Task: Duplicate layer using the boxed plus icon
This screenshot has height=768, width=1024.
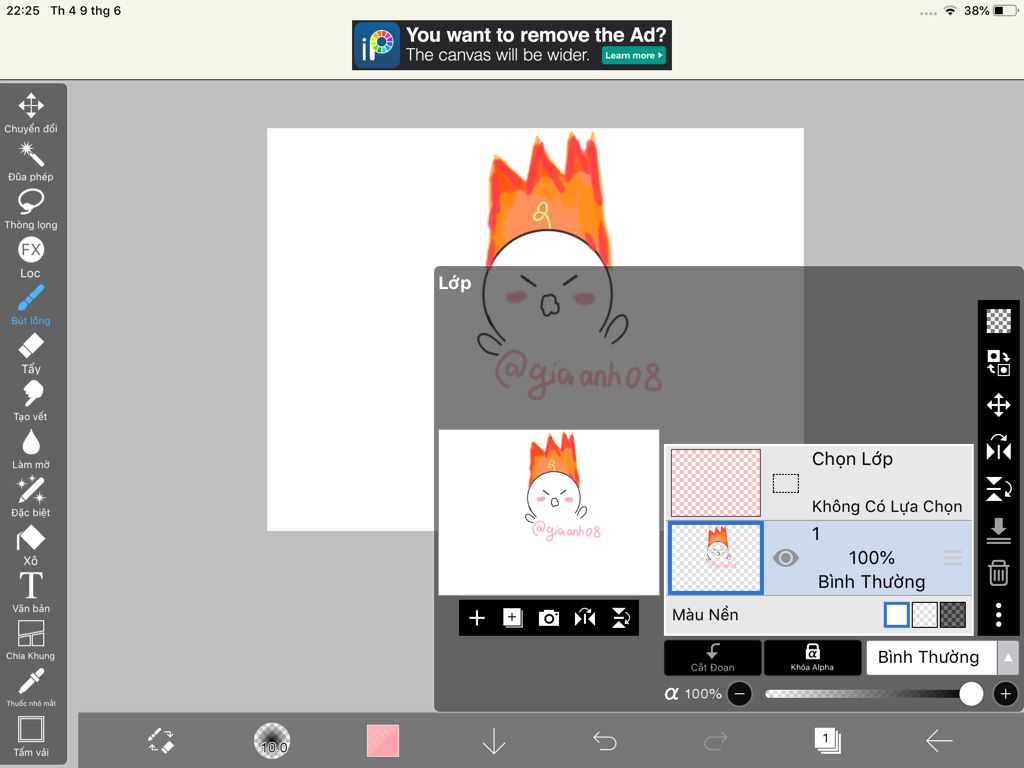Action: [513, 618]
